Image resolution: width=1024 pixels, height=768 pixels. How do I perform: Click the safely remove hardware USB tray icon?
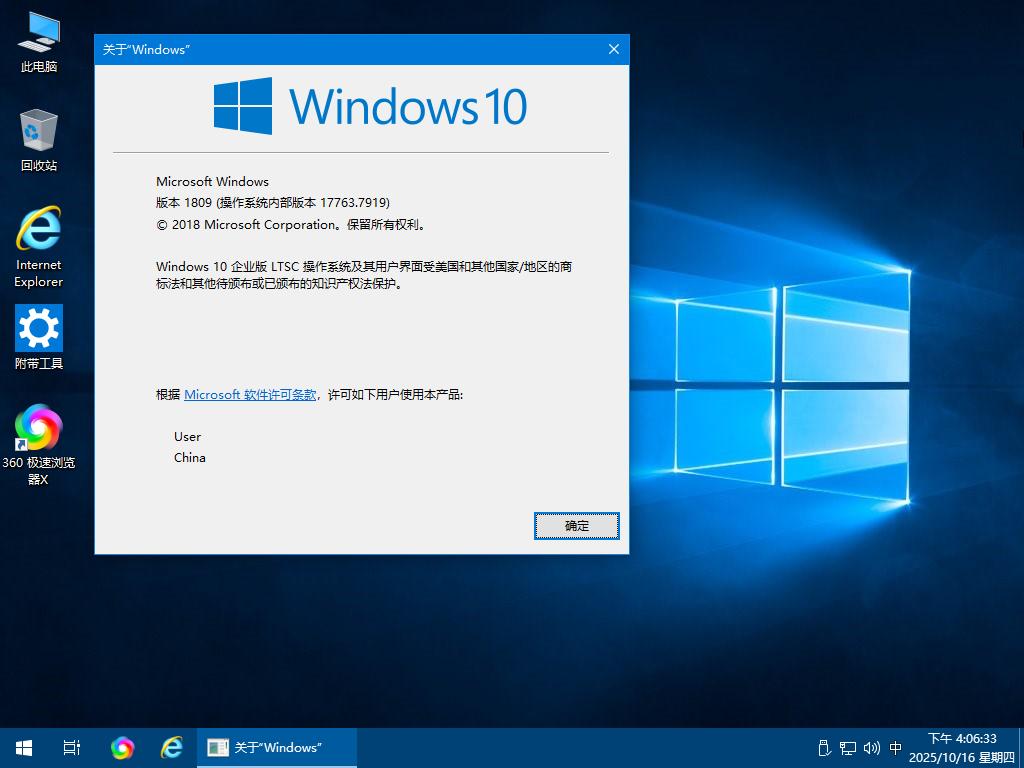pos(824,748)
